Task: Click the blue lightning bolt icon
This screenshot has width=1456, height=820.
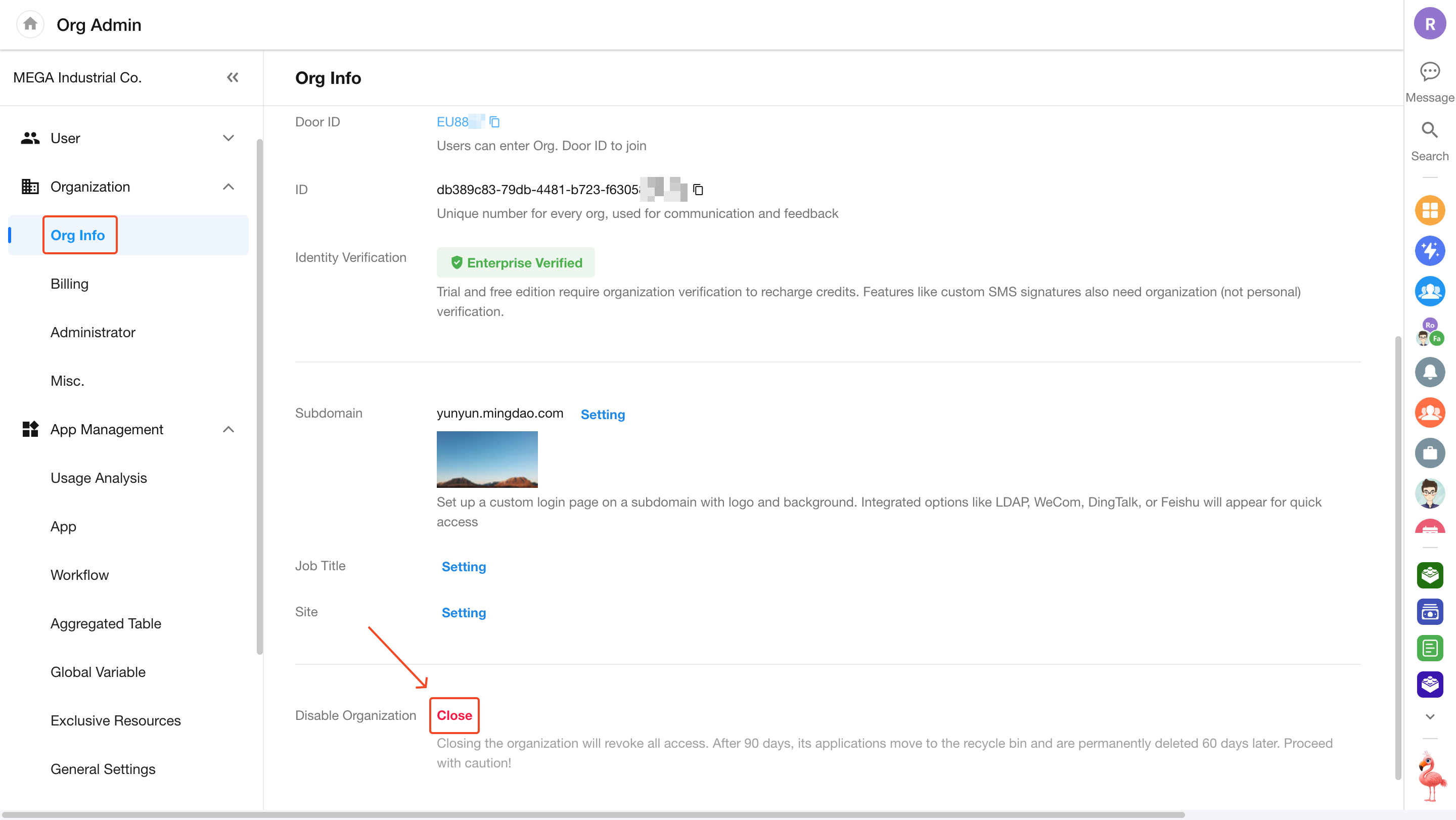Action: pyautogui.click(x=1429, y=251)
